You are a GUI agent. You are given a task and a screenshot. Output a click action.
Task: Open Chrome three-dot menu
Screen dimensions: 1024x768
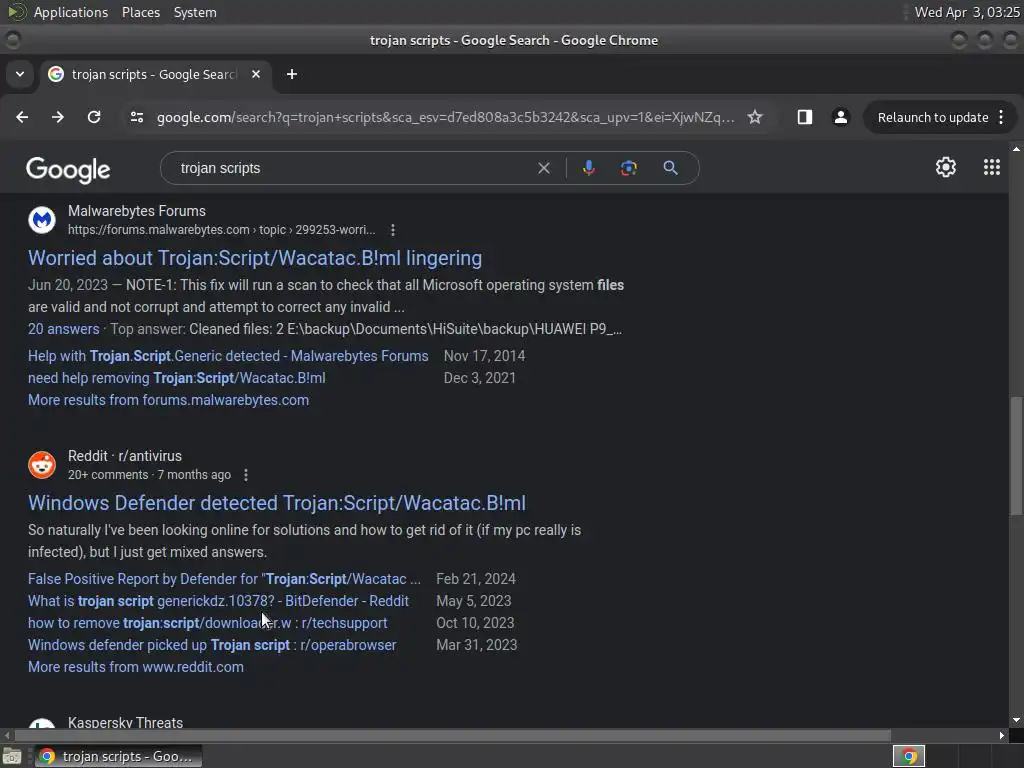(x=1001, y=117)
